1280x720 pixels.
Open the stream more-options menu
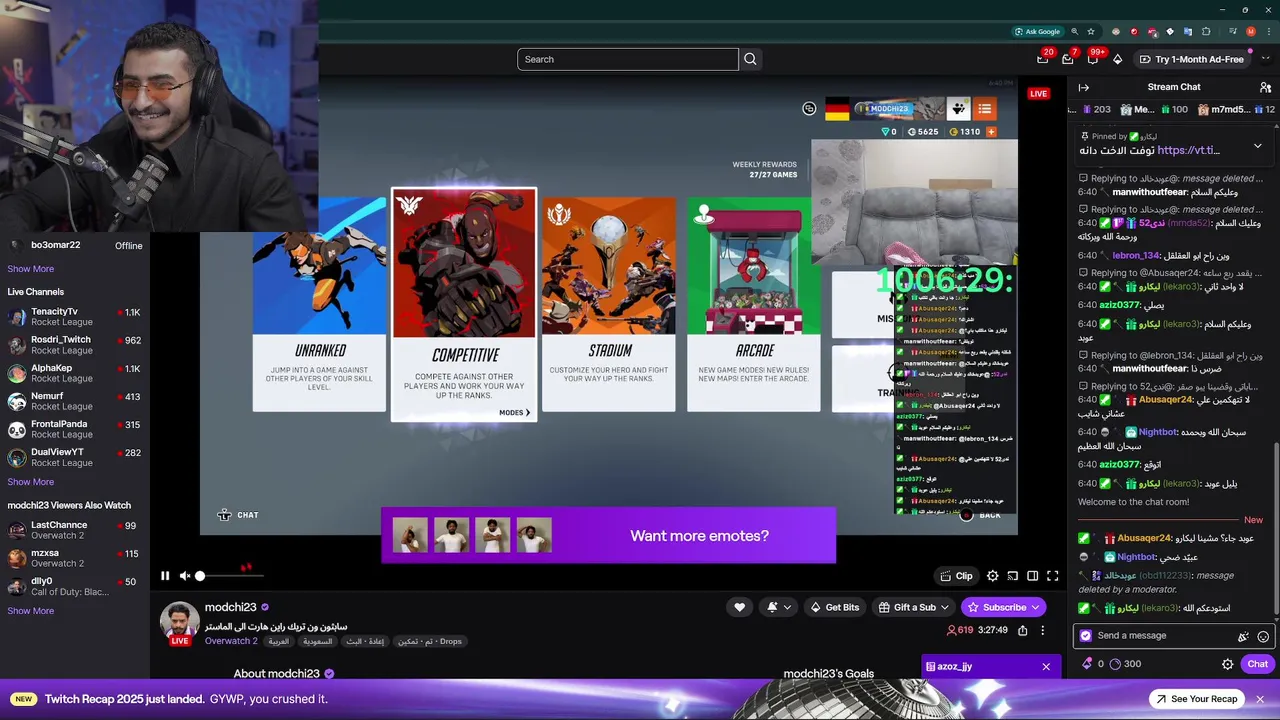1042,631
